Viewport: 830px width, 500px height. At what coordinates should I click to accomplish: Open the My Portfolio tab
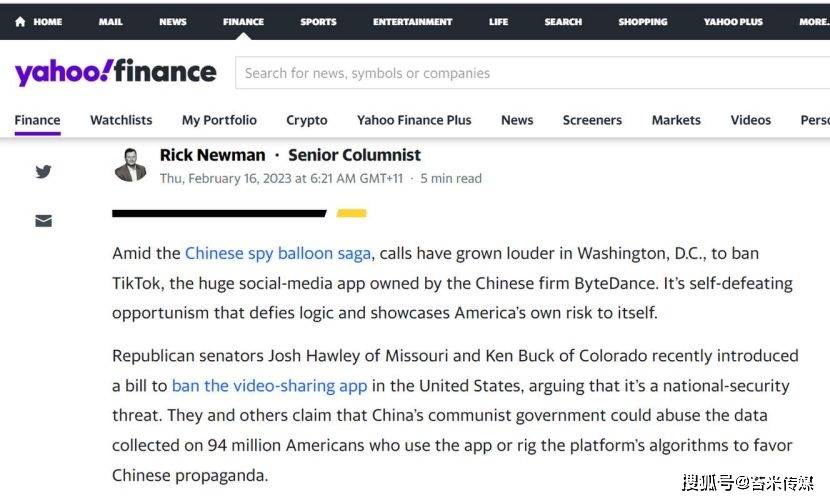coord(219,120)
